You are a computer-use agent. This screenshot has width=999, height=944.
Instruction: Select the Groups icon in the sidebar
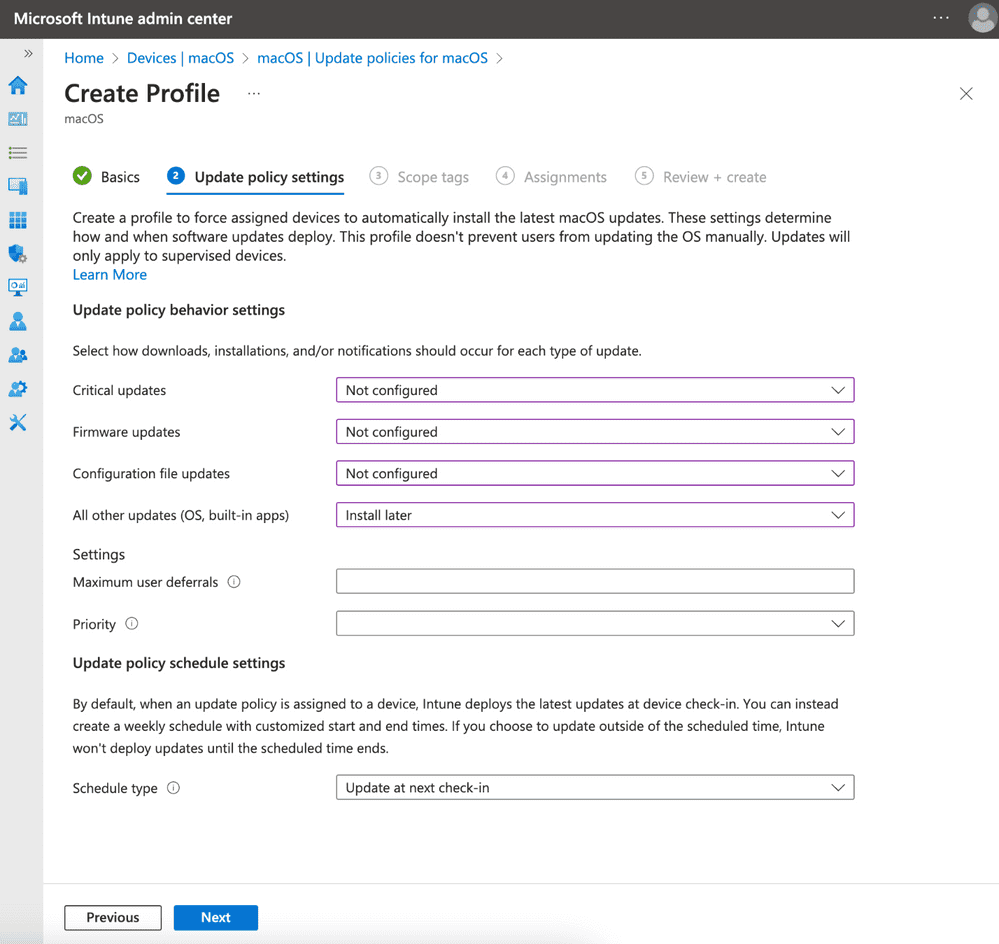[x=17, y=354]
